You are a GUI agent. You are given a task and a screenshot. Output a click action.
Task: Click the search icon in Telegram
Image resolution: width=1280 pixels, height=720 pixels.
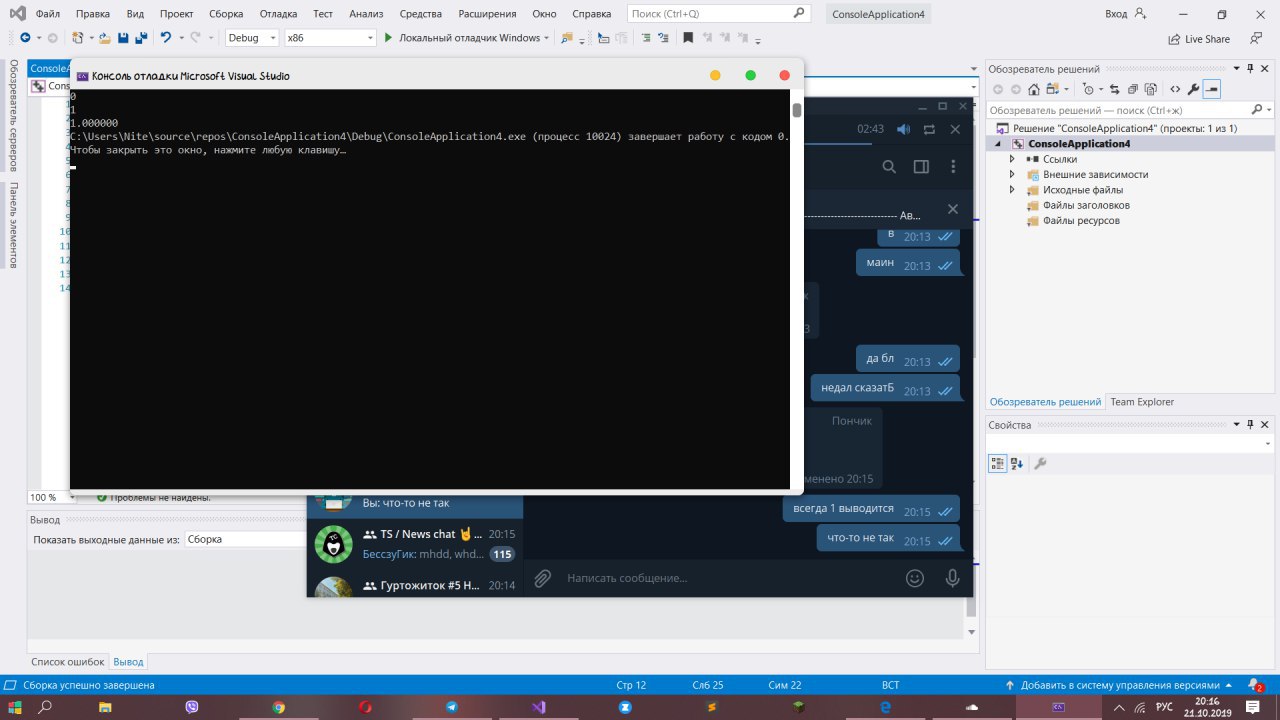pos(888,167)
